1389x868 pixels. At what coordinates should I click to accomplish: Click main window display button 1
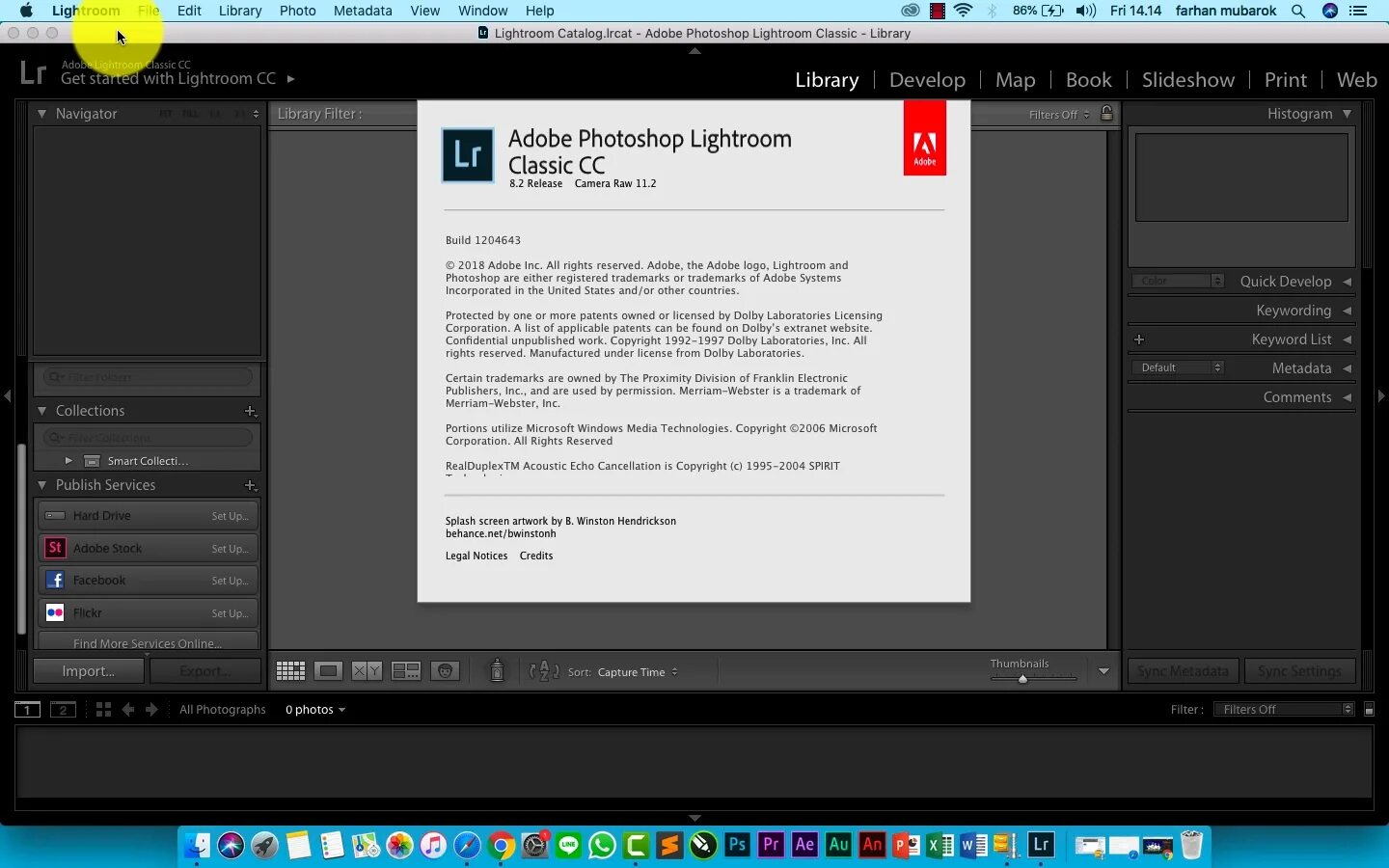point(27,710)
